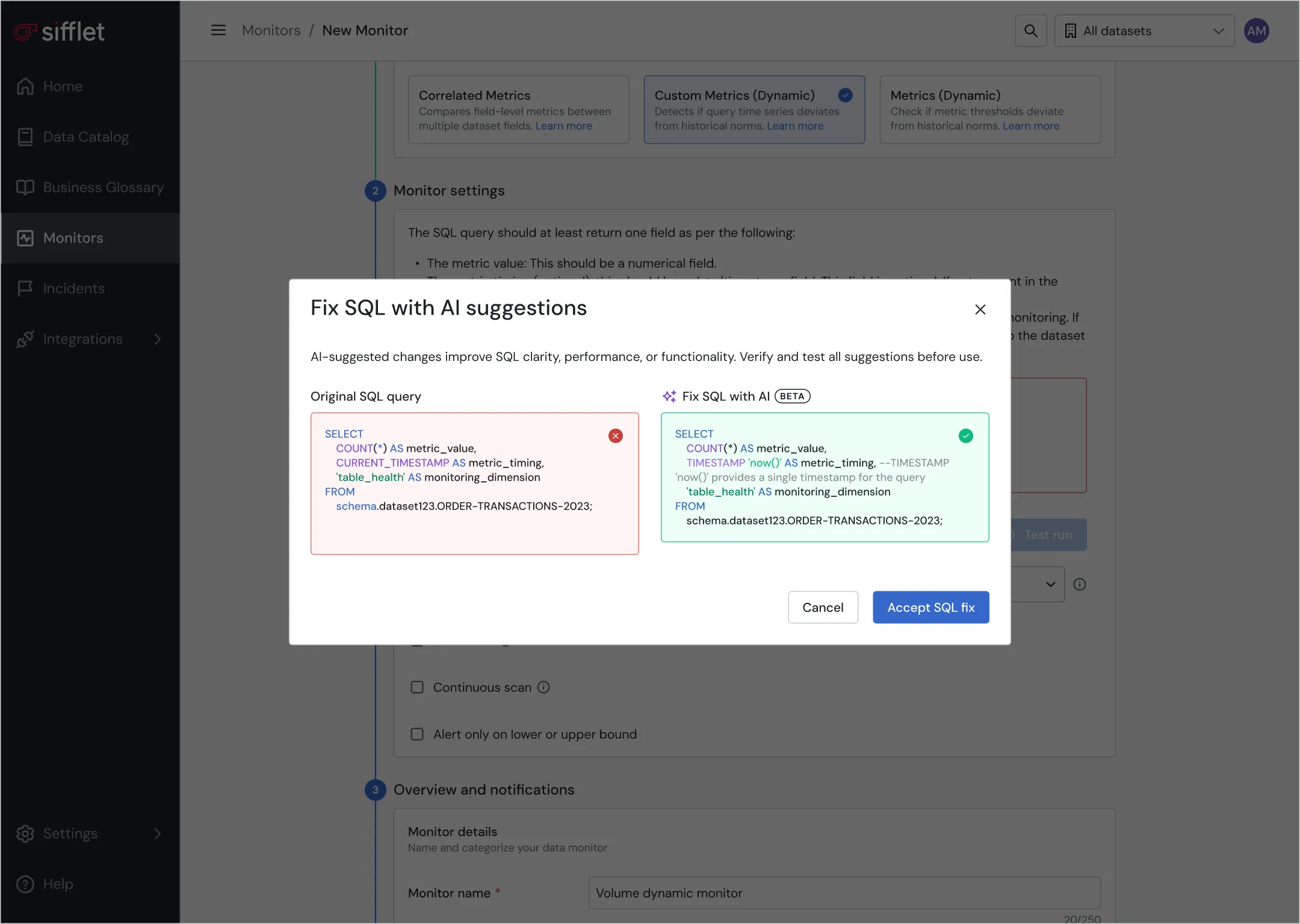The image size is (1300, 924).
Task: Click the Monitors breadcrumb link
Action: [x=271, y=30]
